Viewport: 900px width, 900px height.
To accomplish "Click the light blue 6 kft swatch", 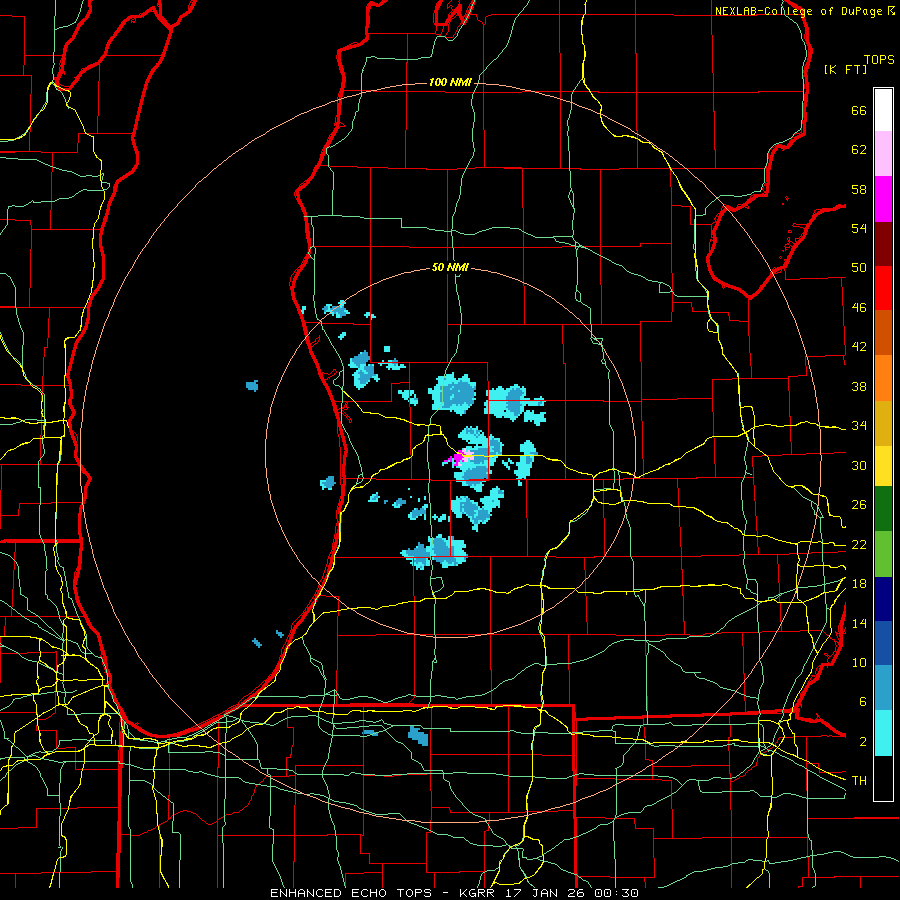I will tap(883, 688).
